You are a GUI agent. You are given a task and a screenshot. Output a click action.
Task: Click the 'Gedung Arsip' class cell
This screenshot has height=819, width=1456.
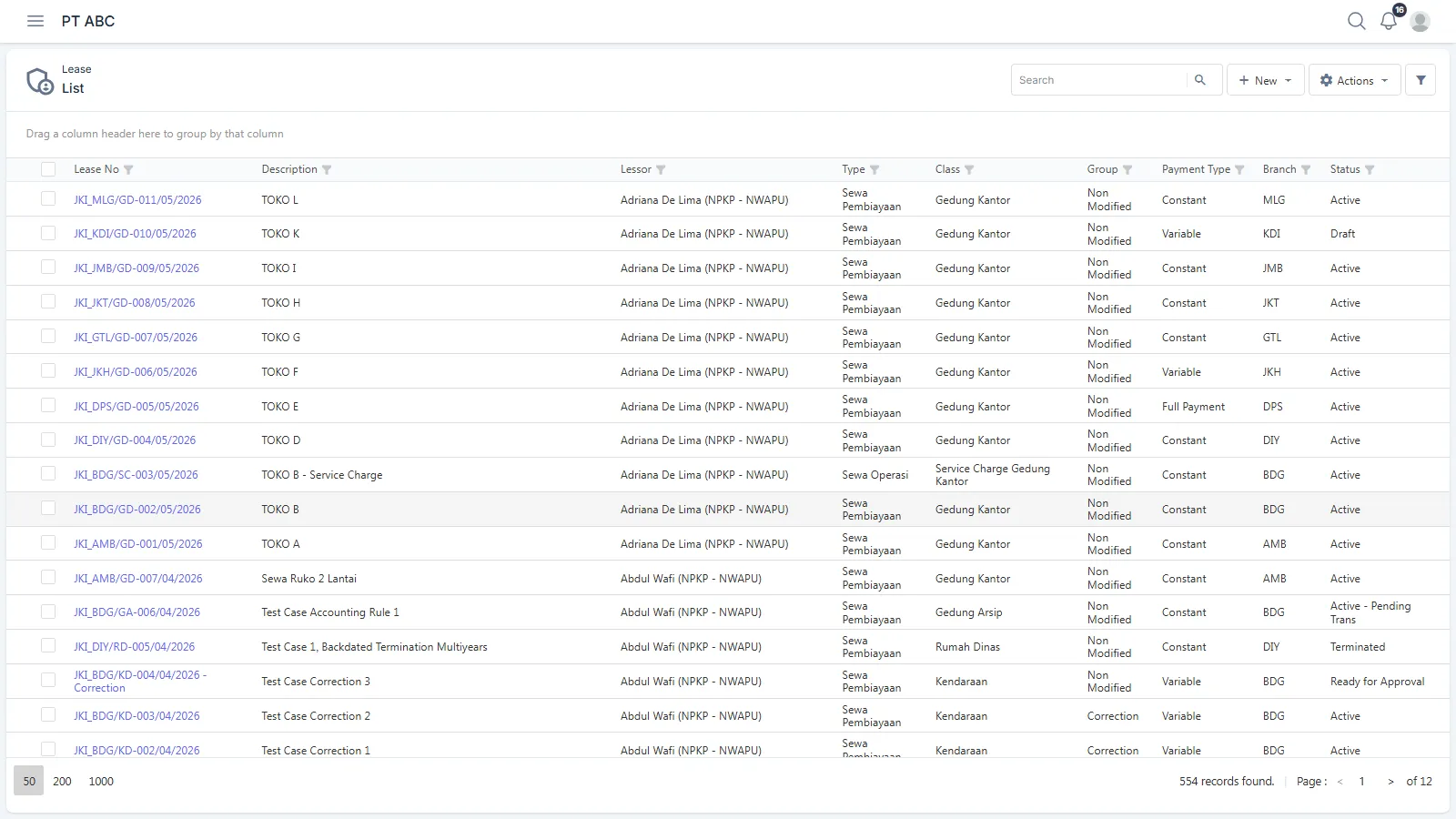click(x=969, y=612)
